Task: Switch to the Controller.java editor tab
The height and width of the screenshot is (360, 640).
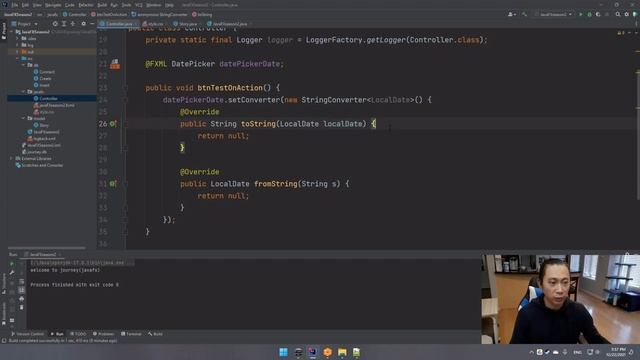Action: coord(118,24)
